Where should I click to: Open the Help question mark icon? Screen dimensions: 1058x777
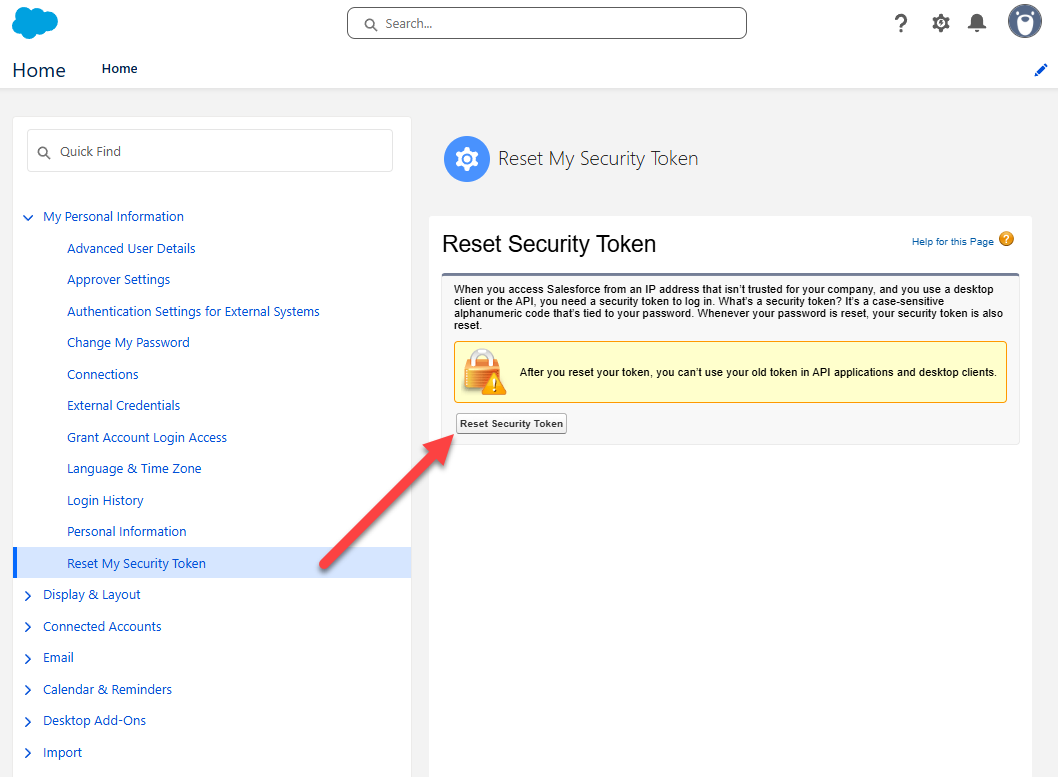pyautogui.click(x=901, y=23)
